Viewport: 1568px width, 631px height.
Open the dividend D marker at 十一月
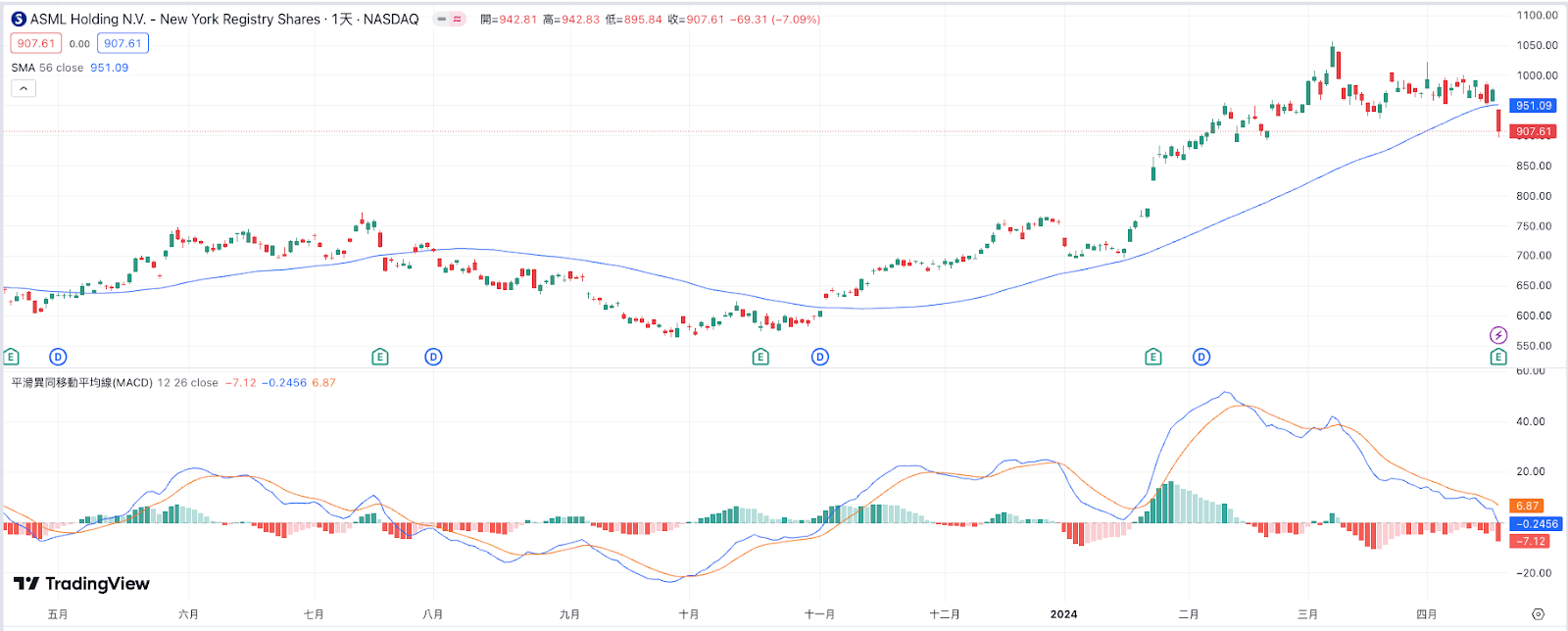pyautogui.click(x=820, y=357)
